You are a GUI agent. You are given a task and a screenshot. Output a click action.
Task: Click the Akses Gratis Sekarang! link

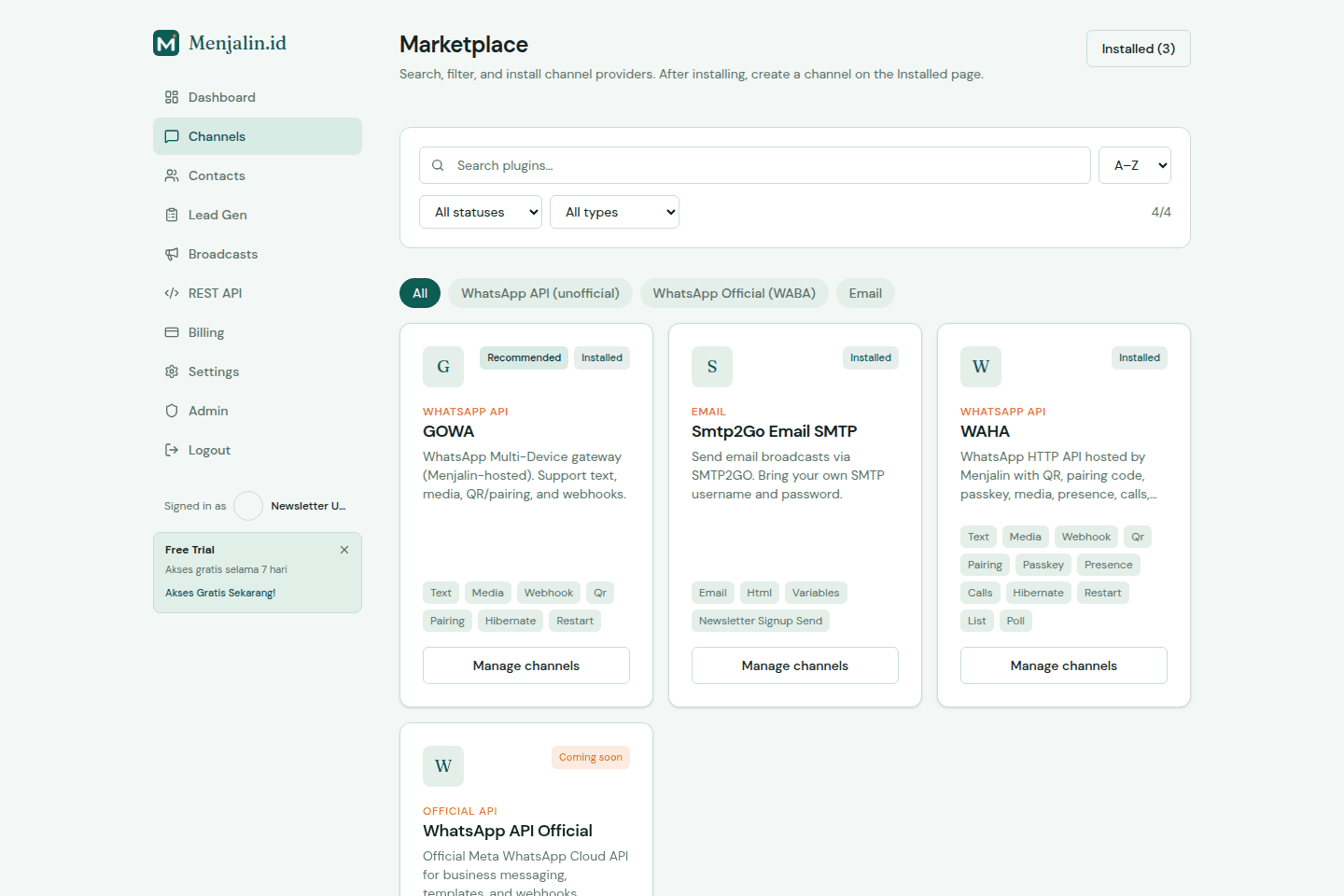tap(220, 593)
